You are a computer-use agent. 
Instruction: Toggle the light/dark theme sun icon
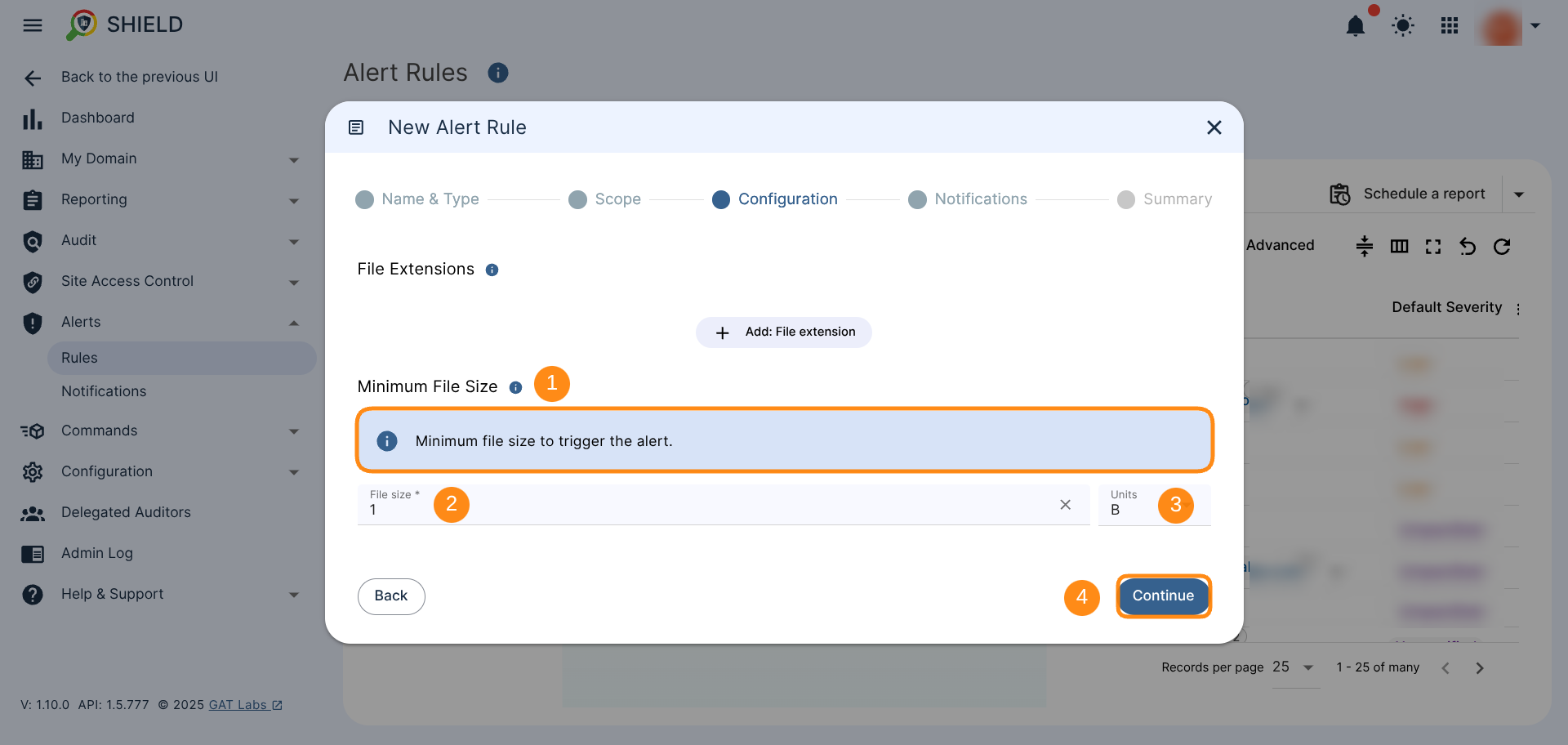[1403, 26]
